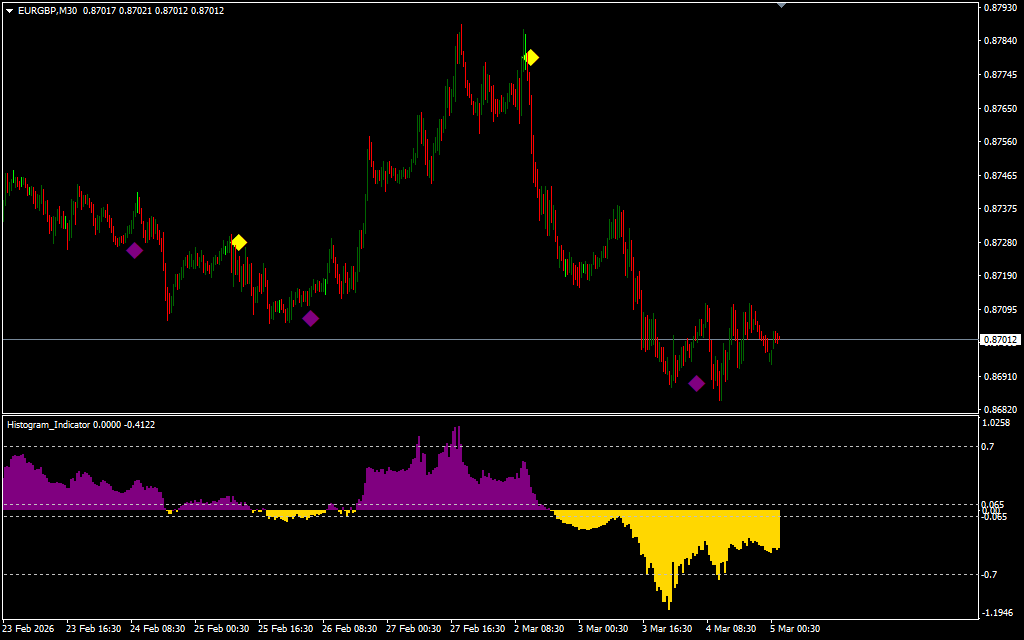Select the leftmost purple diamond signal marker
1024x640 pixels.
pos(134,251)
